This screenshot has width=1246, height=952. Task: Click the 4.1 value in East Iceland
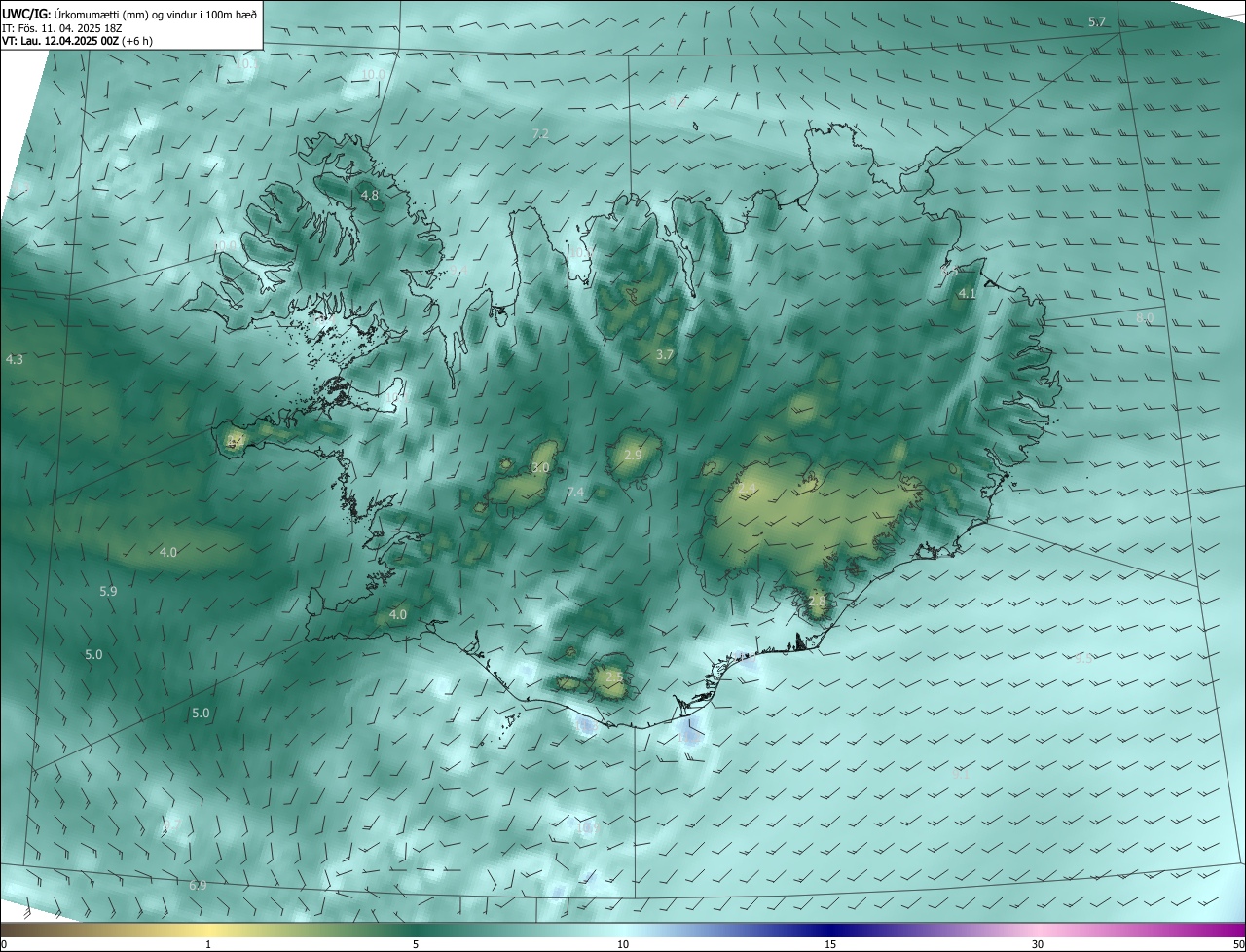tap(967, 293)
